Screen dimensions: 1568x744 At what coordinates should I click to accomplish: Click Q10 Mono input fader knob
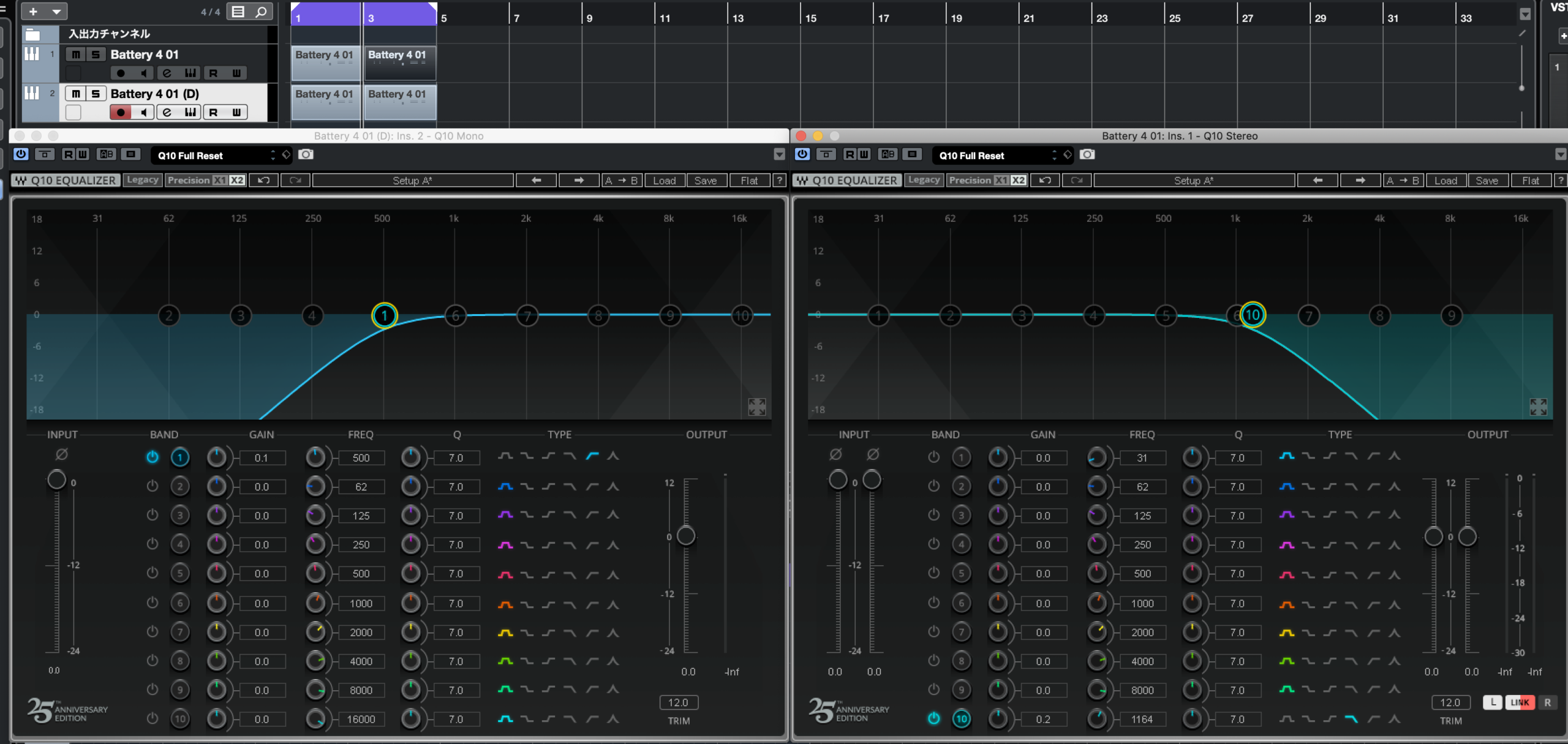coord(57,479)
